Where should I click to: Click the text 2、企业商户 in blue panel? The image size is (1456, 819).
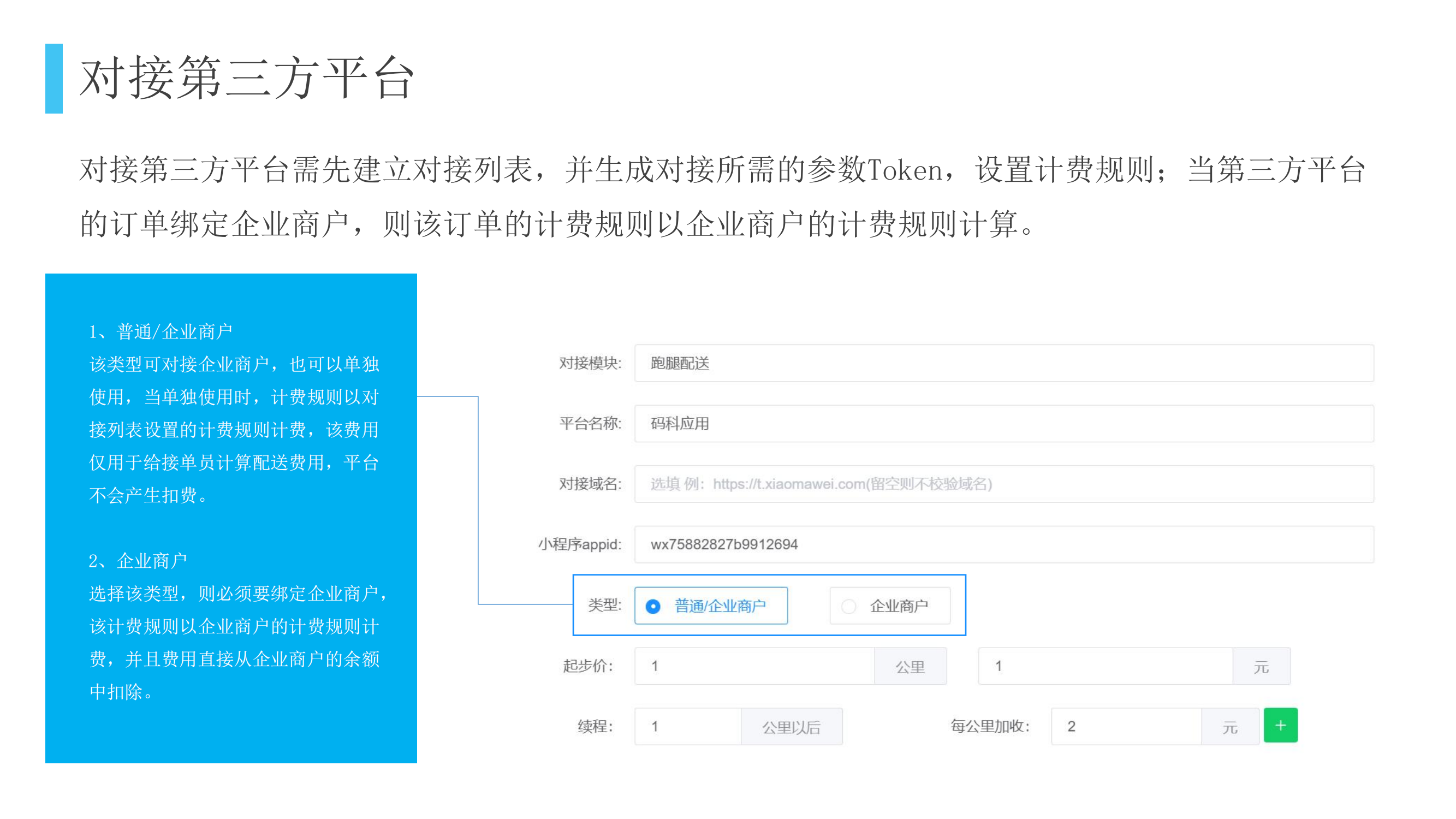[x=138, y=561]
